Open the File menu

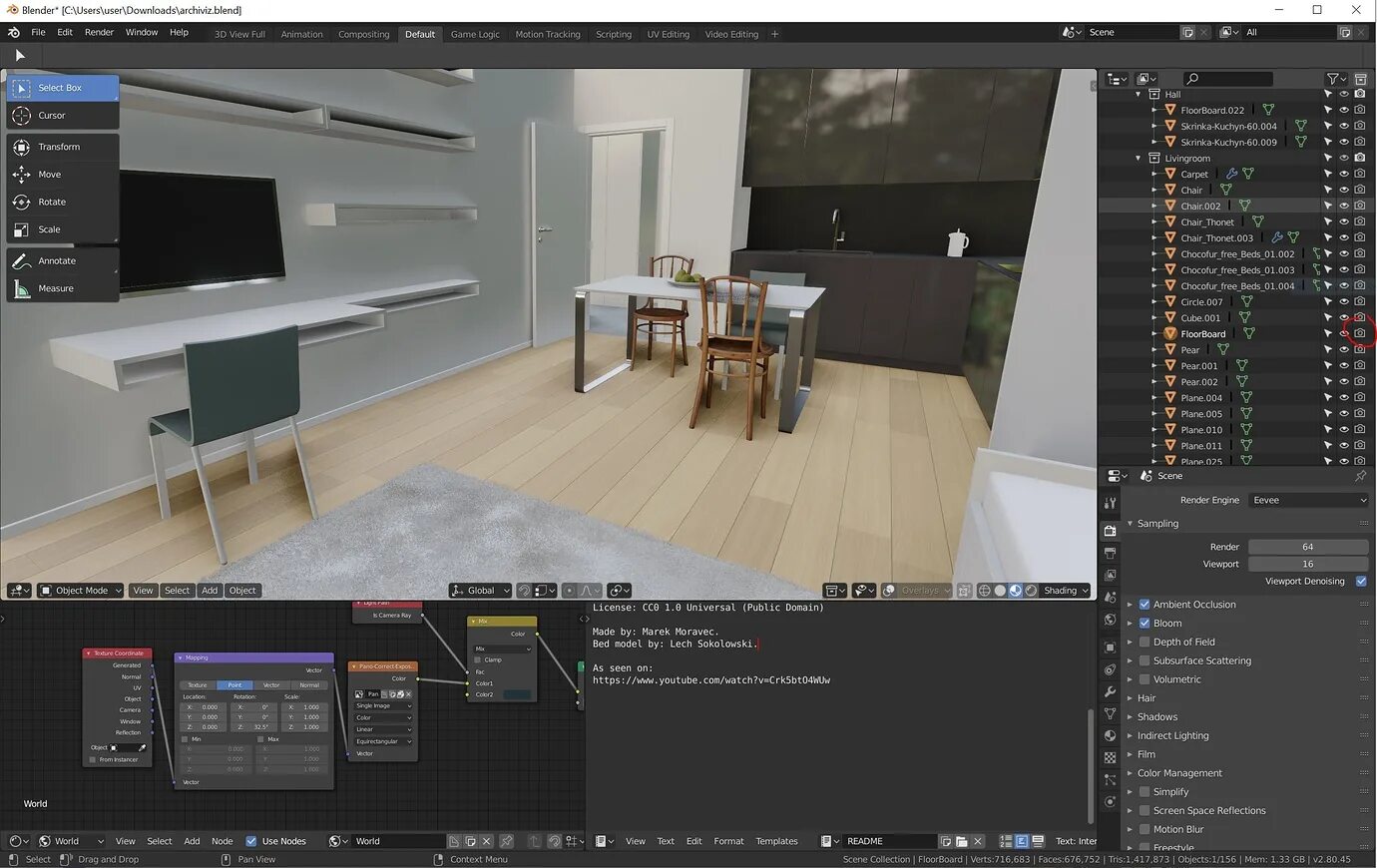point(38,33)
